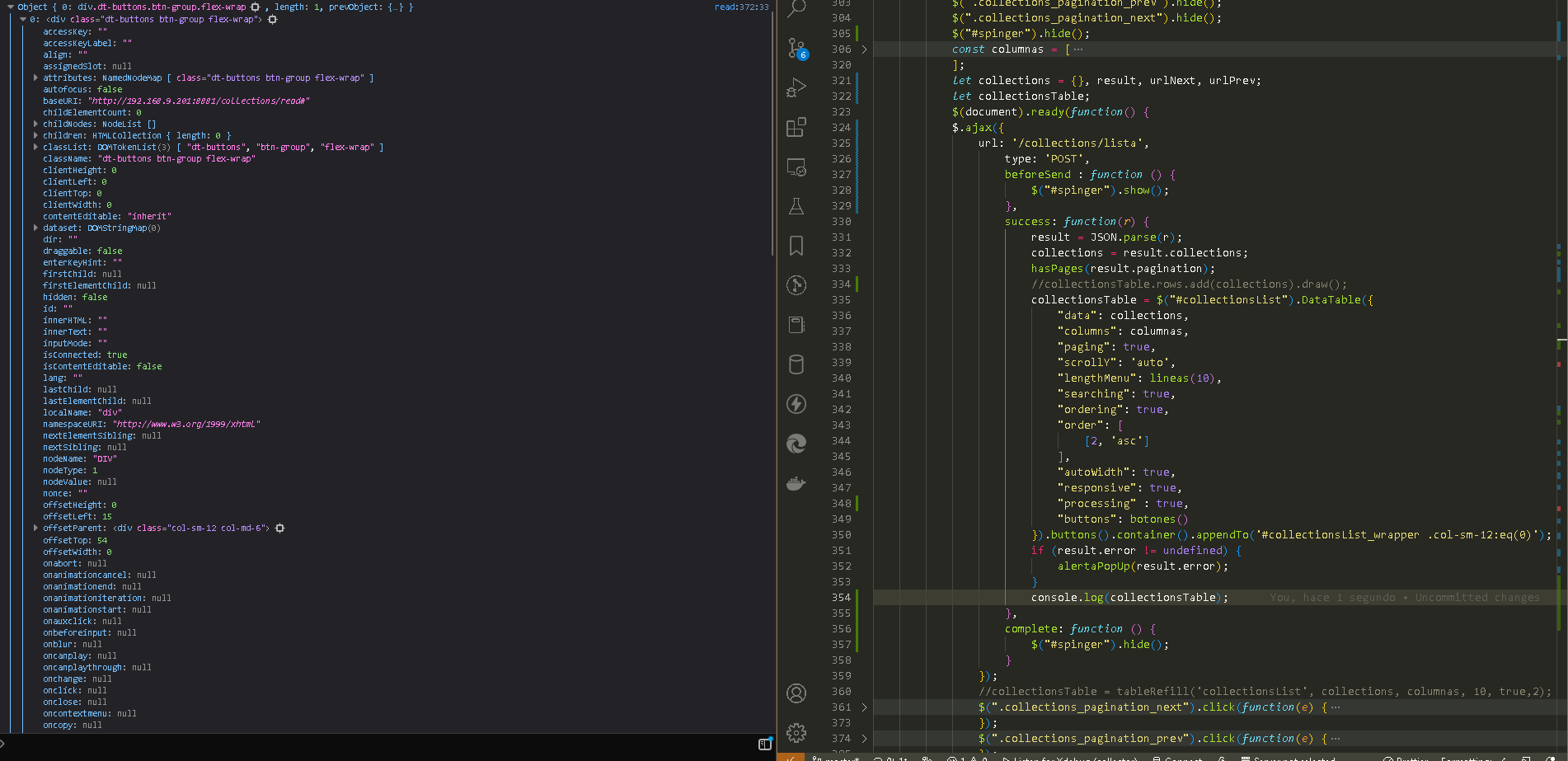Image resolution: width=1568 pixels, height=761 pixels.
Task: Open Manage gear icon in activity bar
Action: click(796, 733)
